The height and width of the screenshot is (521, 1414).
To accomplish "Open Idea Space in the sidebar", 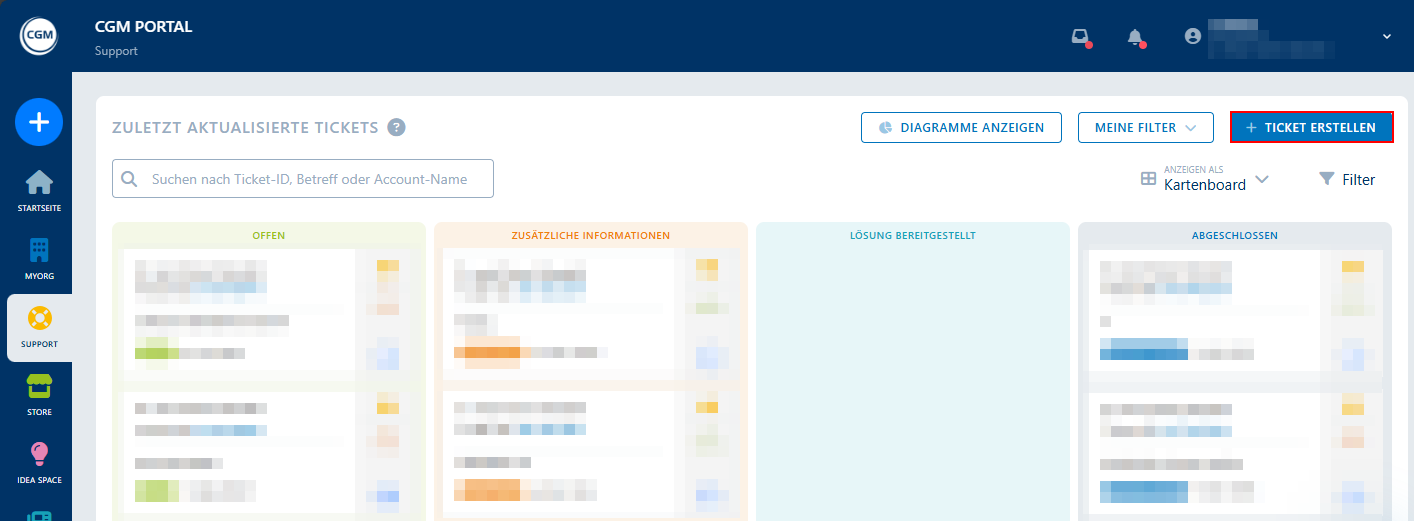I will coord(39,462).
